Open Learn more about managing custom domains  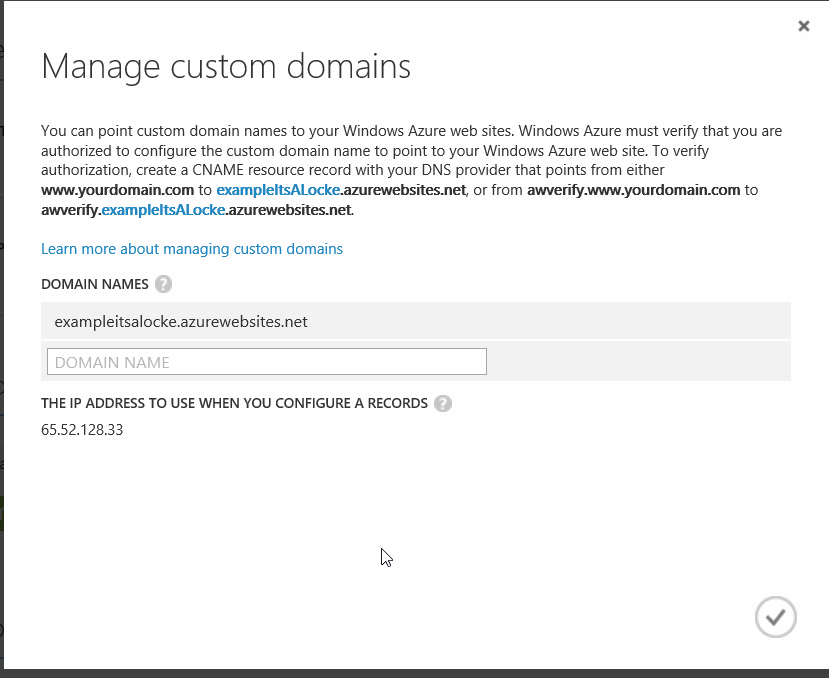tap(191, 248)
